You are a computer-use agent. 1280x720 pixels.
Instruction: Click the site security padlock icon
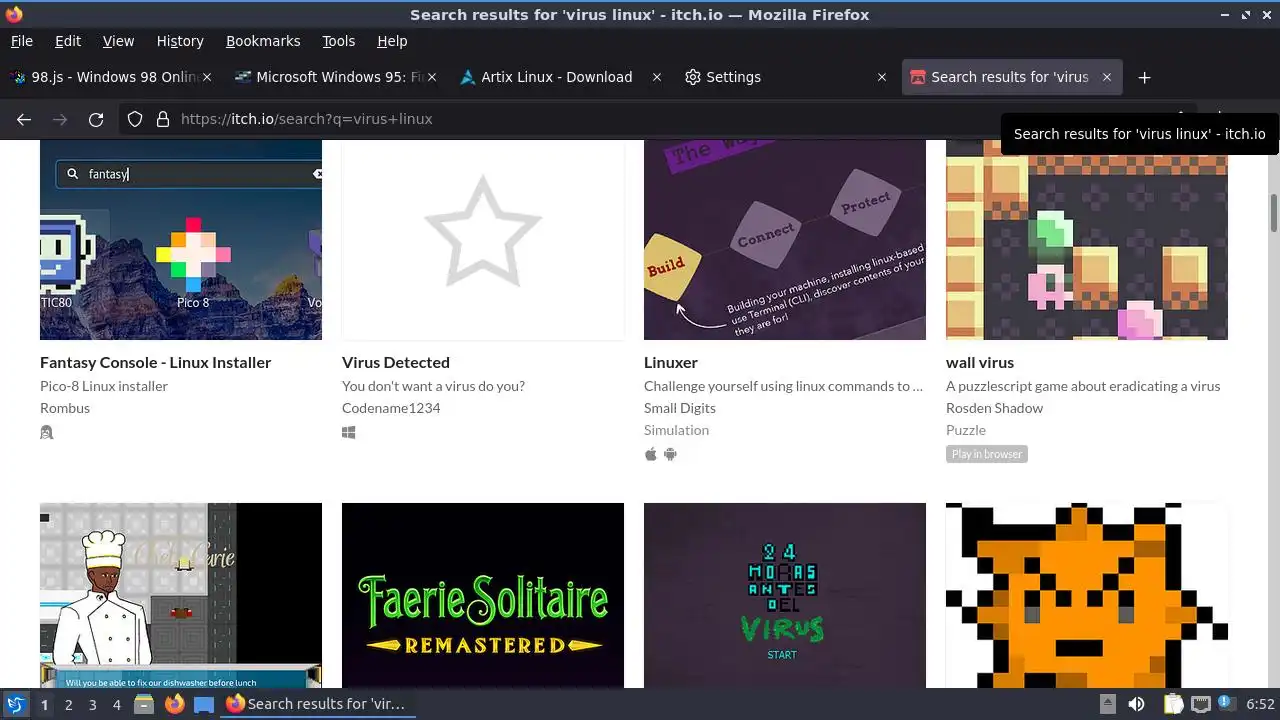coord(163,119)
